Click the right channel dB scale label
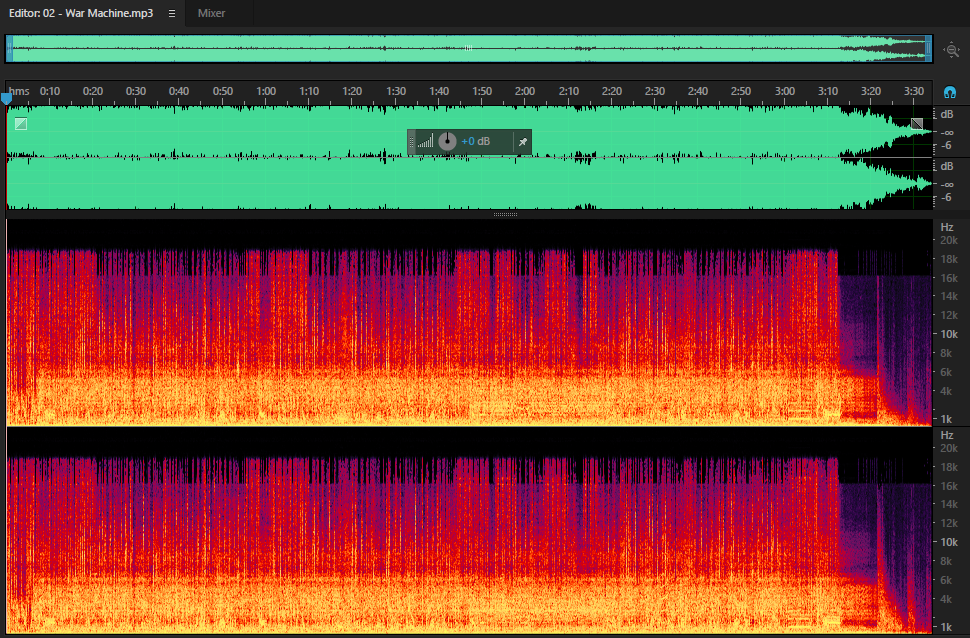Image resolution: width=970 pixels, height=638 pixels. 946,166
